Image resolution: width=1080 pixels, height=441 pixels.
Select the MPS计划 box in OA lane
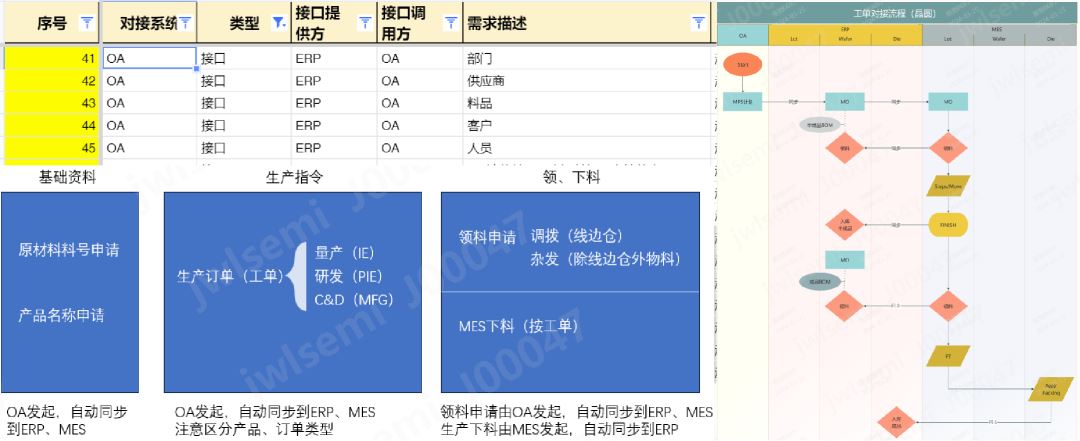(x=743, y=101)
